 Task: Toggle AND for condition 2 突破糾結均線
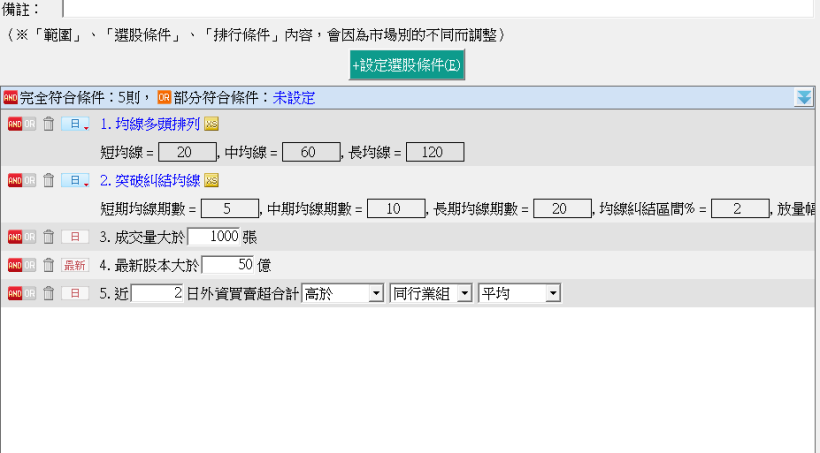point(15,181)
